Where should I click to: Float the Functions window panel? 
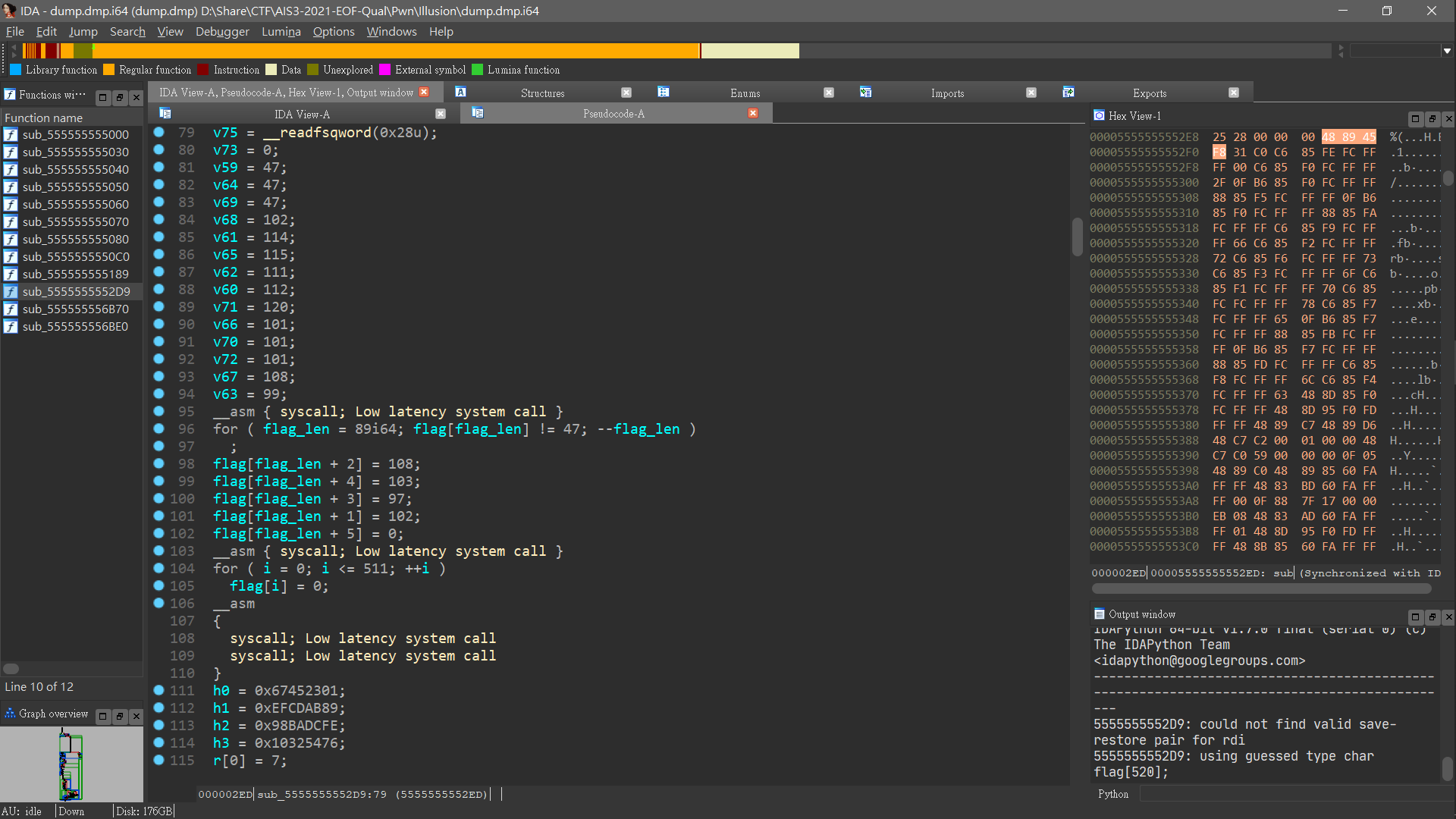(120, 97)
